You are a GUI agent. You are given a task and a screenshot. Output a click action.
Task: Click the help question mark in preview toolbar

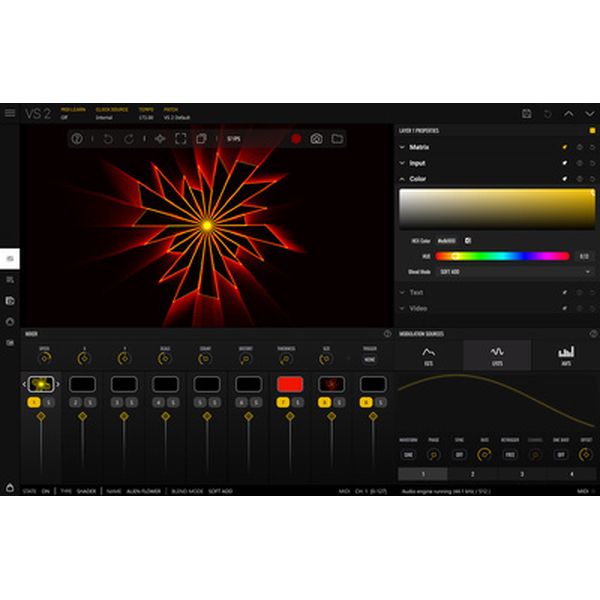pos(76,139)
